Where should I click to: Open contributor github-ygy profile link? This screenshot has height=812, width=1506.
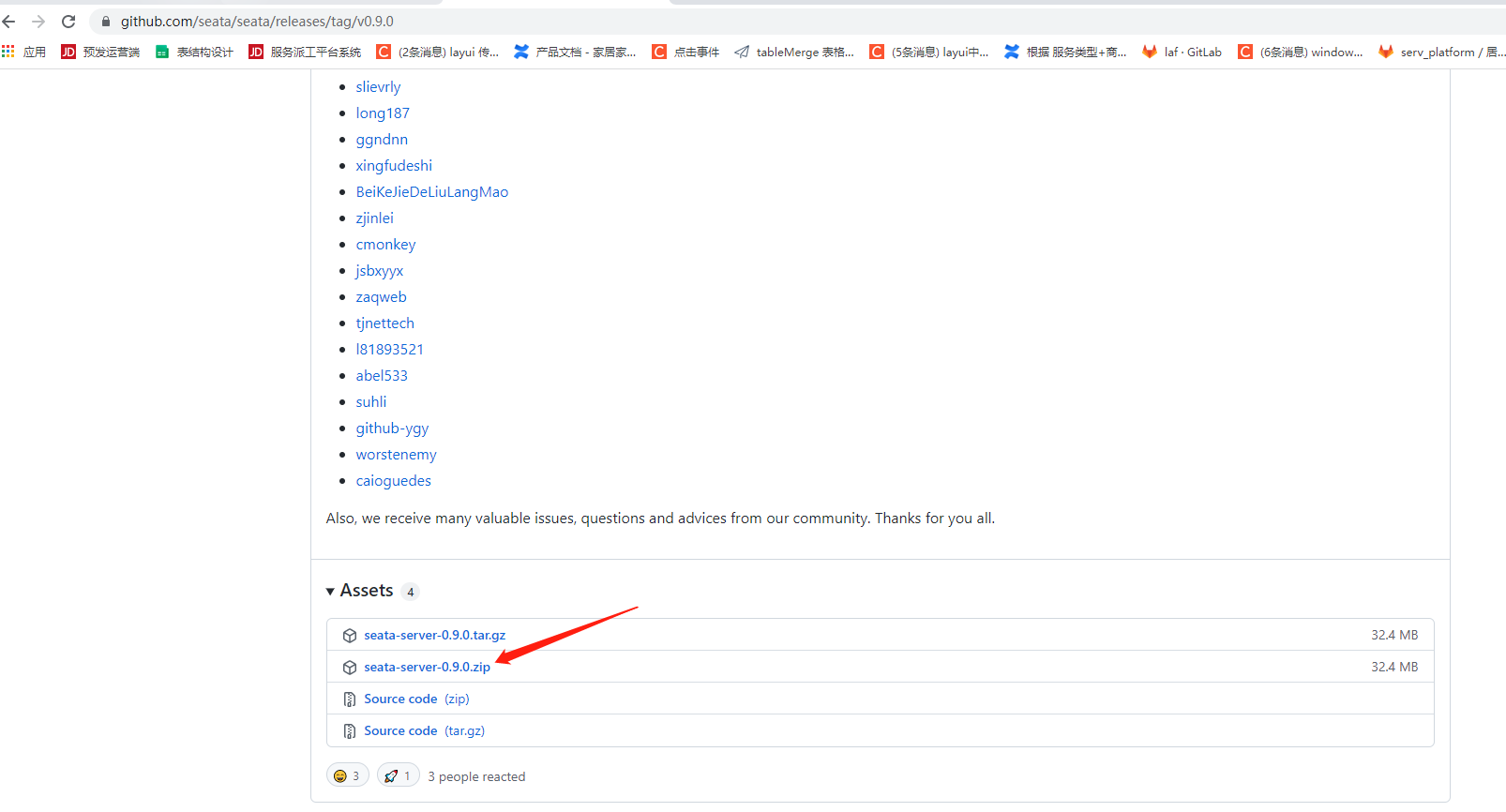coord(392,428)
